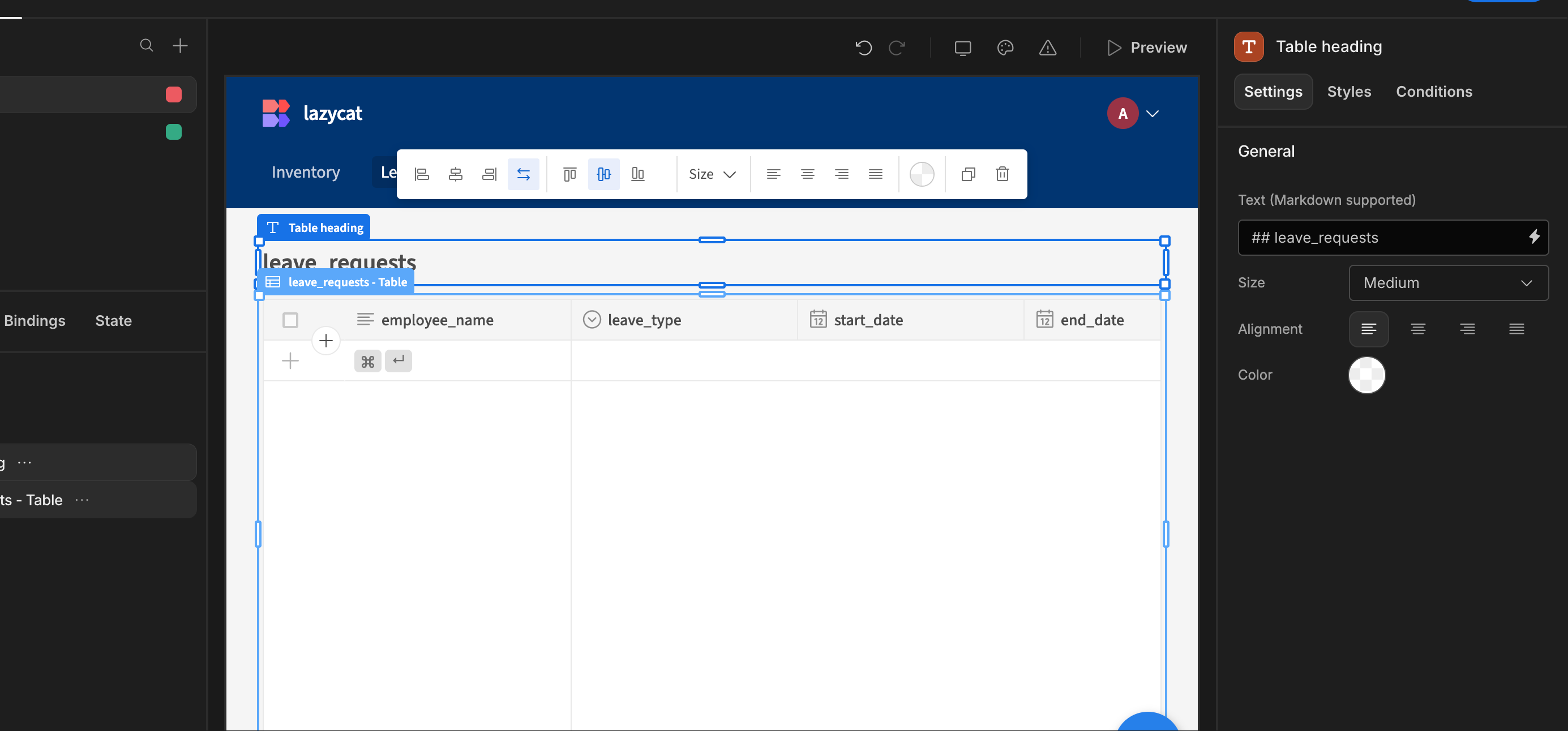Click the Preview button

1147,48
